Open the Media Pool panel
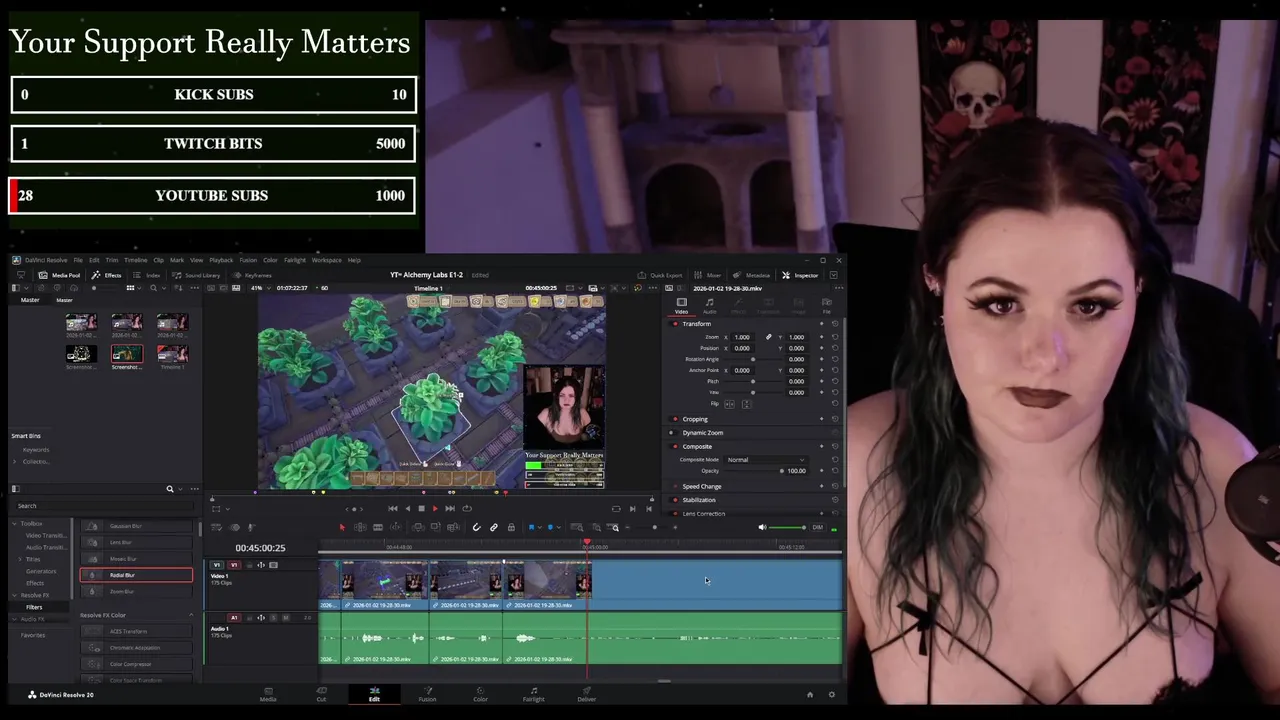1280x720 pixels. click(x=59, y=275)
